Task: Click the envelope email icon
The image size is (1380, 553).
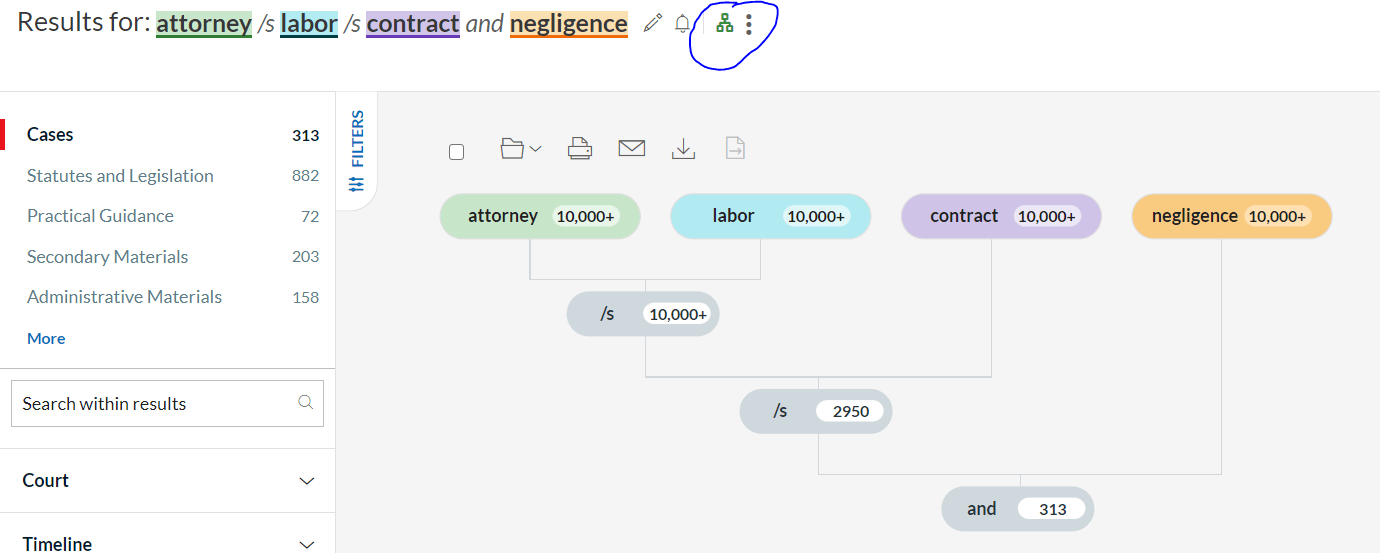Action: click(x=631, y=149)
